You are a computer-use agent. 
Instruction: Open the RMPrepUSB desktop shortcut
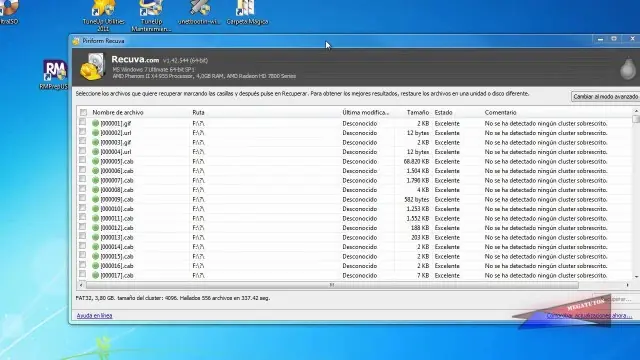(54, 75)
